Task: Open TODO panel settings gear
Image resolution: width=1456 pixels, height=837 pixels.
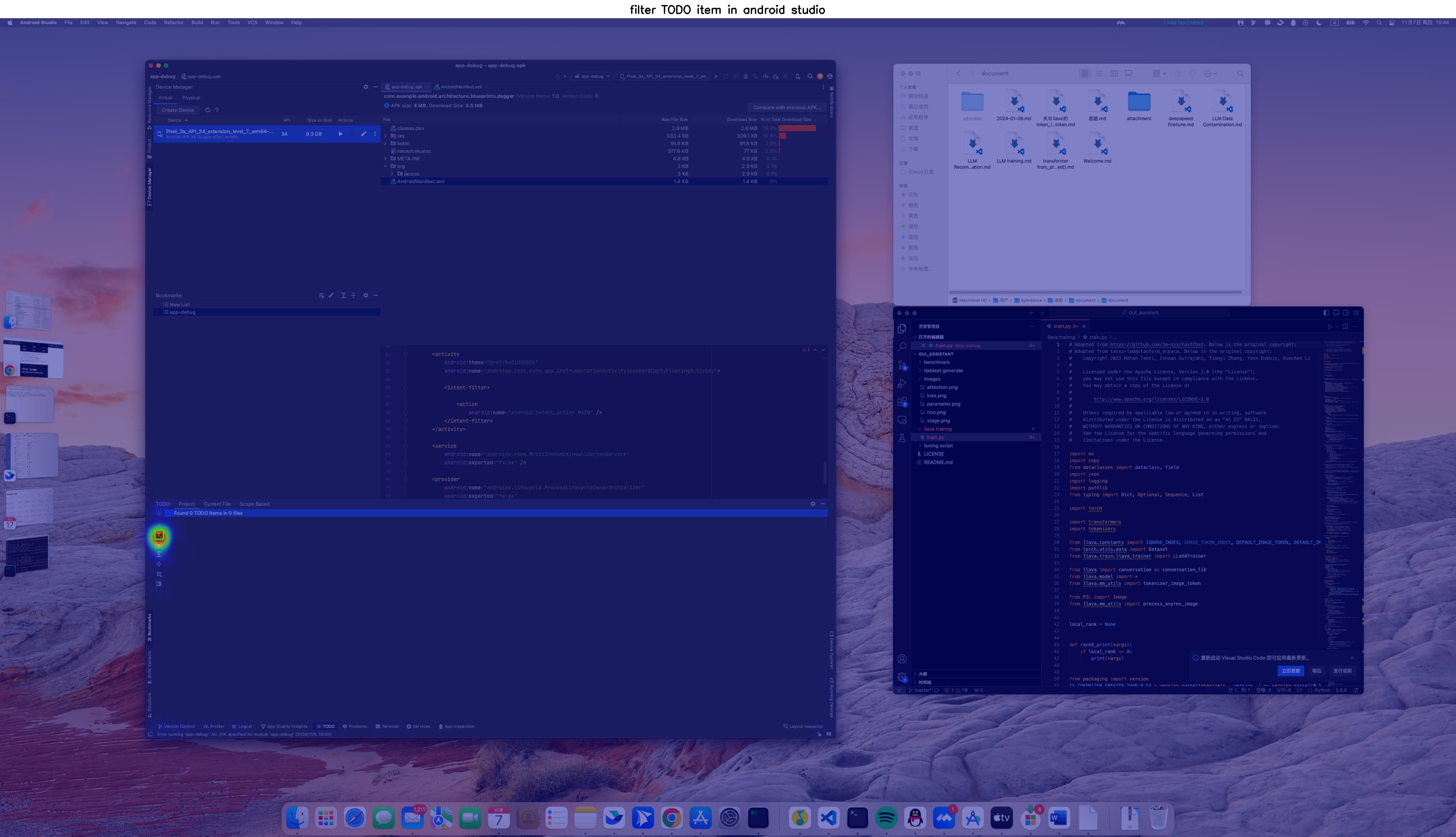Action: click(x=813, y=504)
